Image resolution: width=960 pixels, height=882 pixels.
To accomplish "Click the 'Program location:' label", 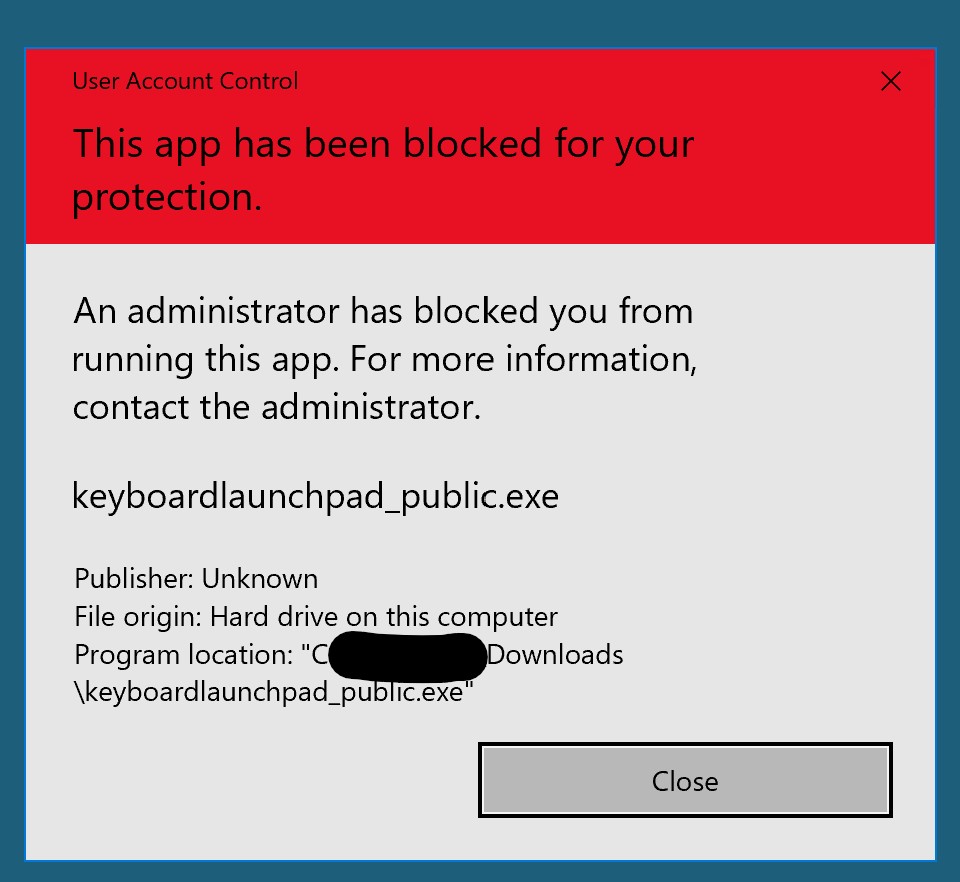I will point(184,655).
